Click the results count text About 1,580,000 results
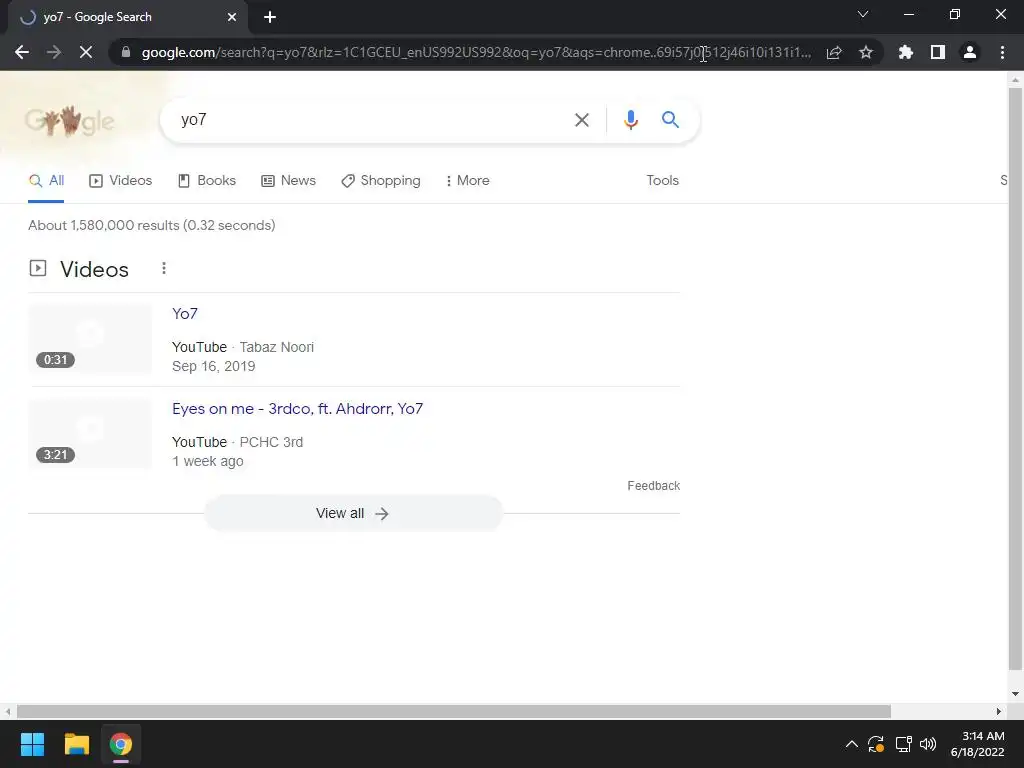This screenshot has height=768, width=1024. point(152,225)
